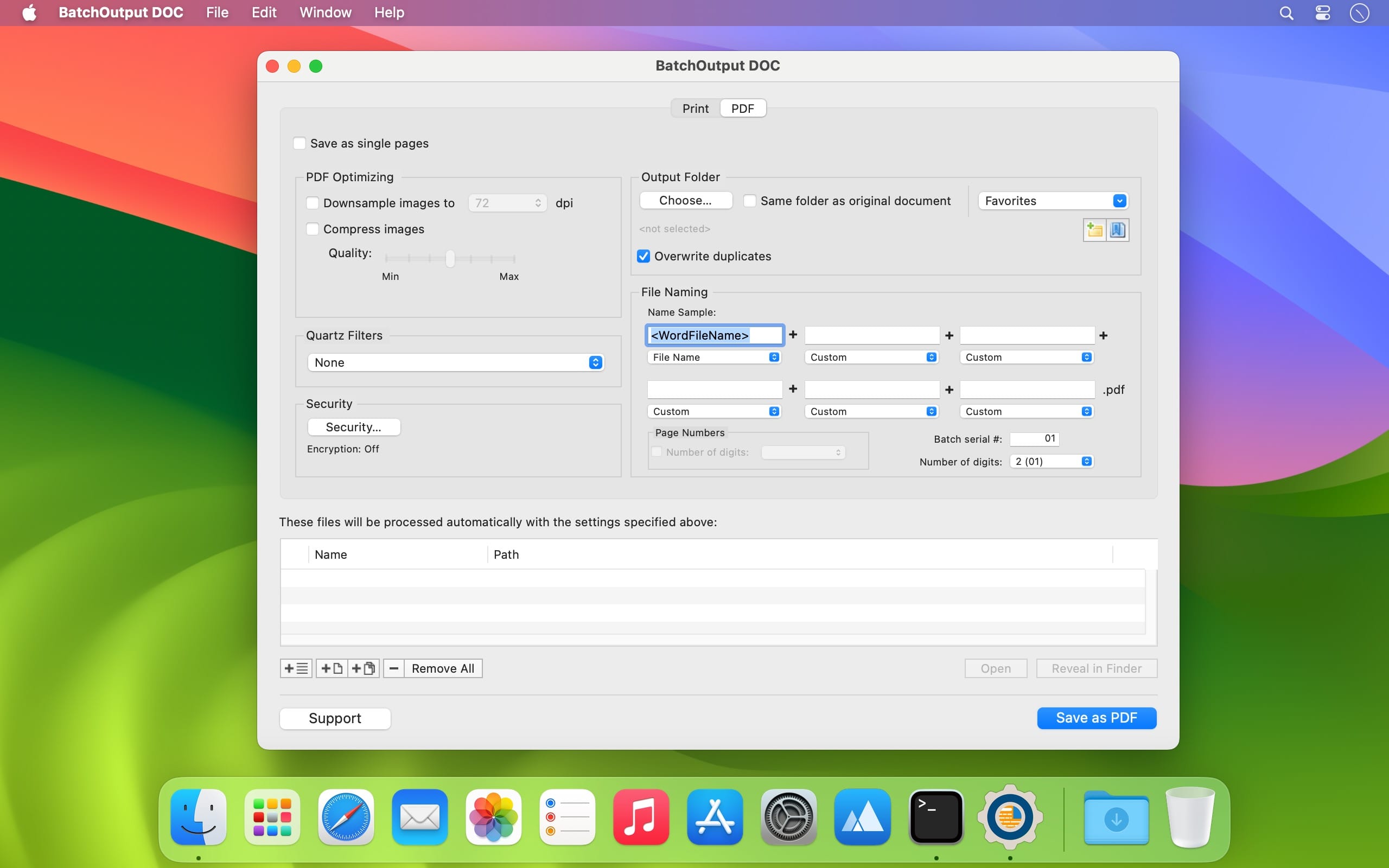The image size is (1389, 868).
Task: Open Control Center in menu bar
Action: [1322, 12]
